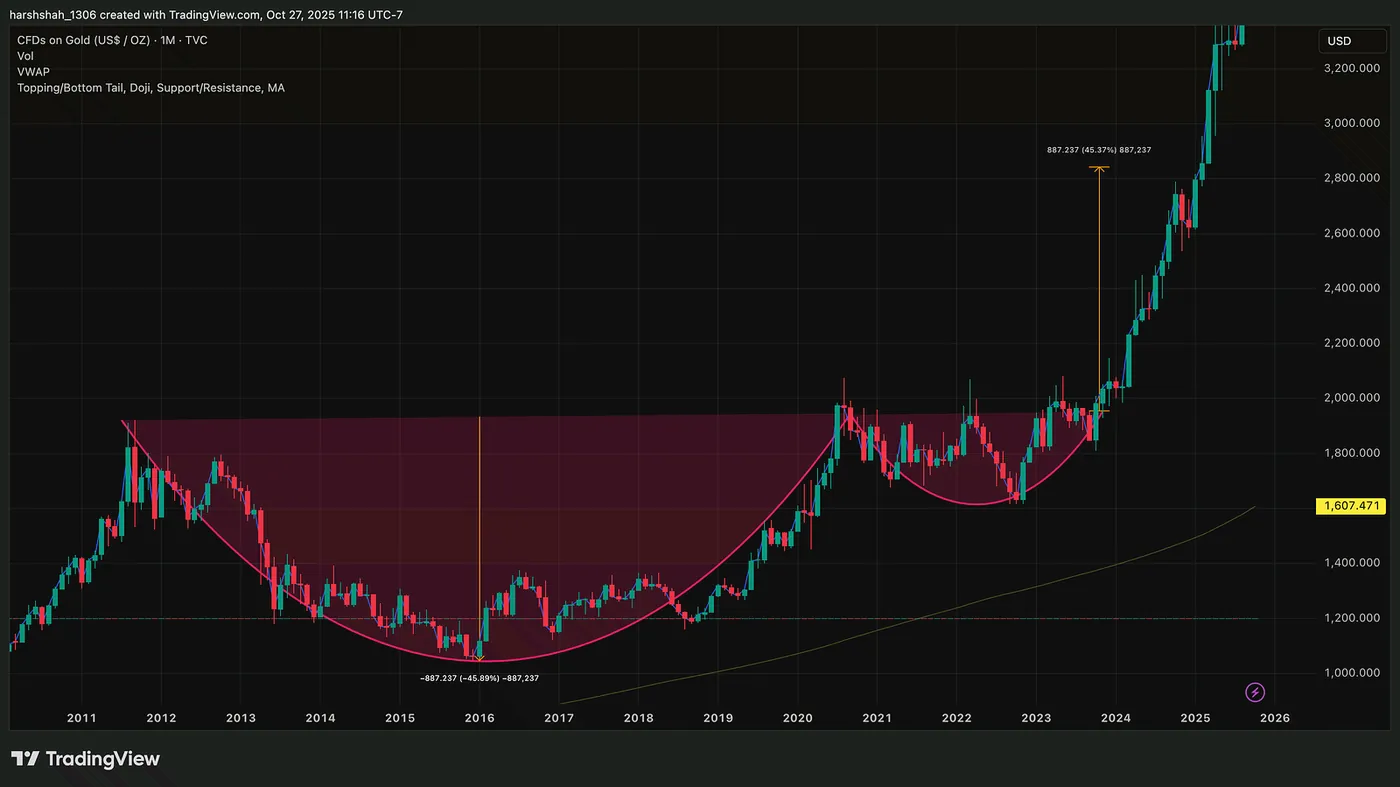Select the CFDs on Gold symbol title
Image resolution: width=1400 pixels, height=787 pixels.
coord(112,40)
